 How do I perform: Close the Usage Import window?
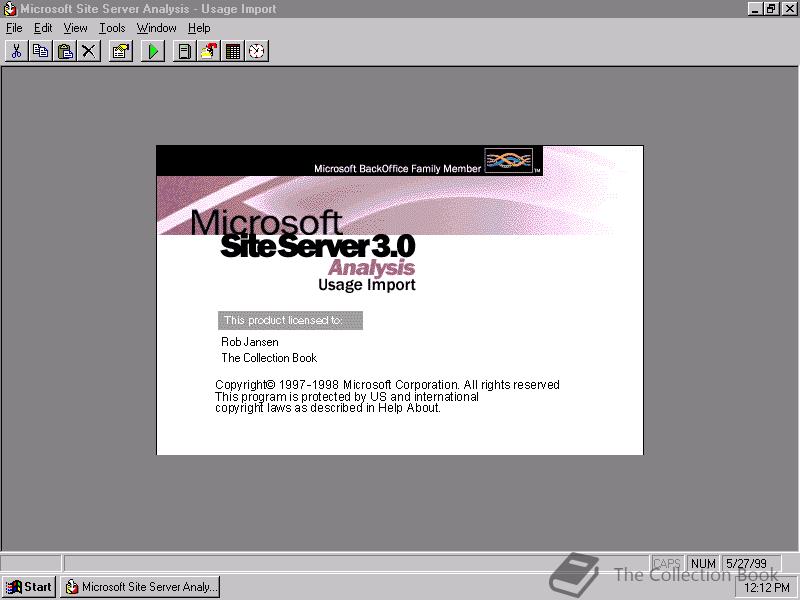click(x=789, y=9)
